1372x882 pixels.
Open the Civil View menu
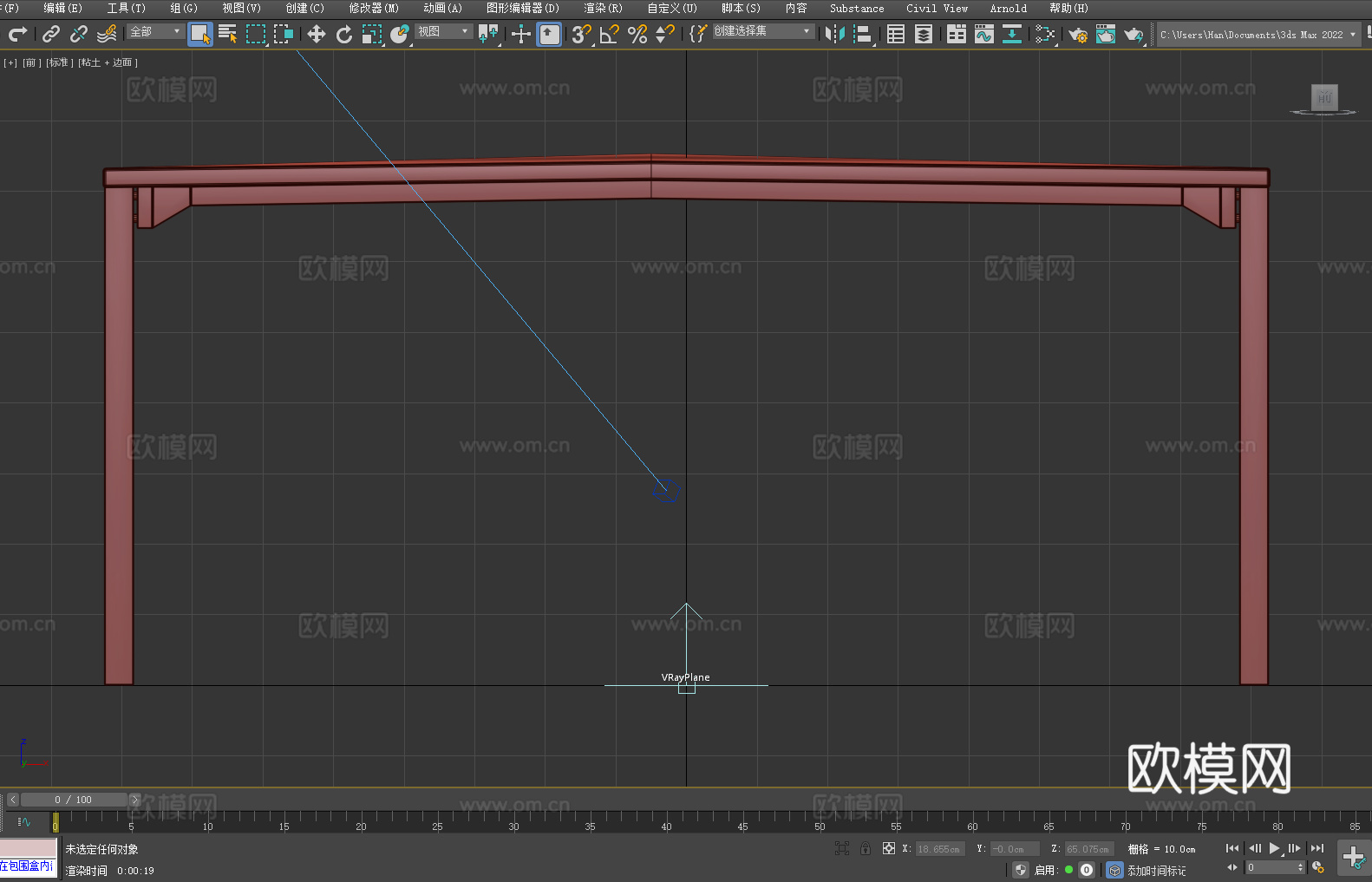pyautogui.click(x=937, y=8)
